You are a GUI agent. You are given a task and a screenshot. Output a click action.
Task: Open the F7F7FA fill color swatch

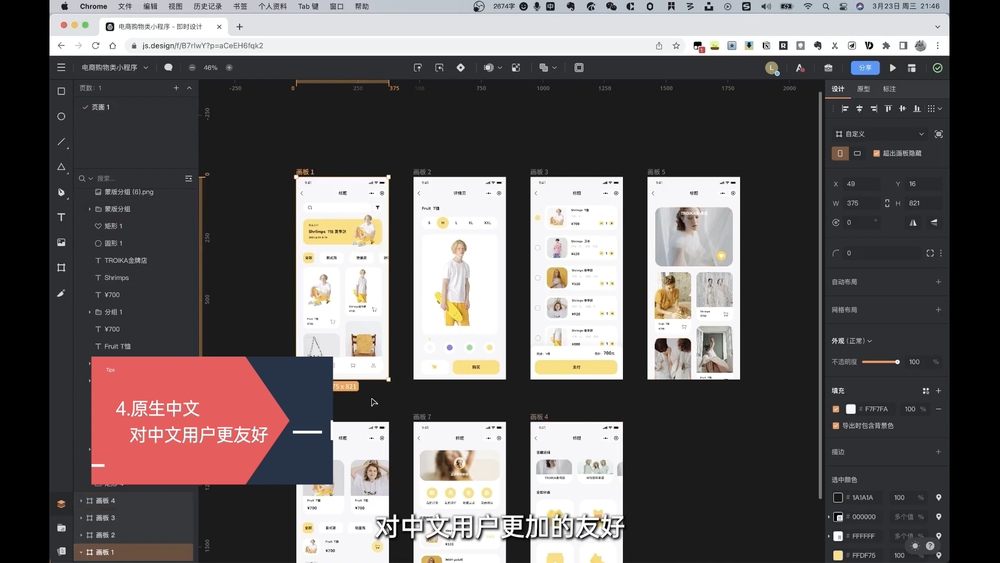click(851, 409)
